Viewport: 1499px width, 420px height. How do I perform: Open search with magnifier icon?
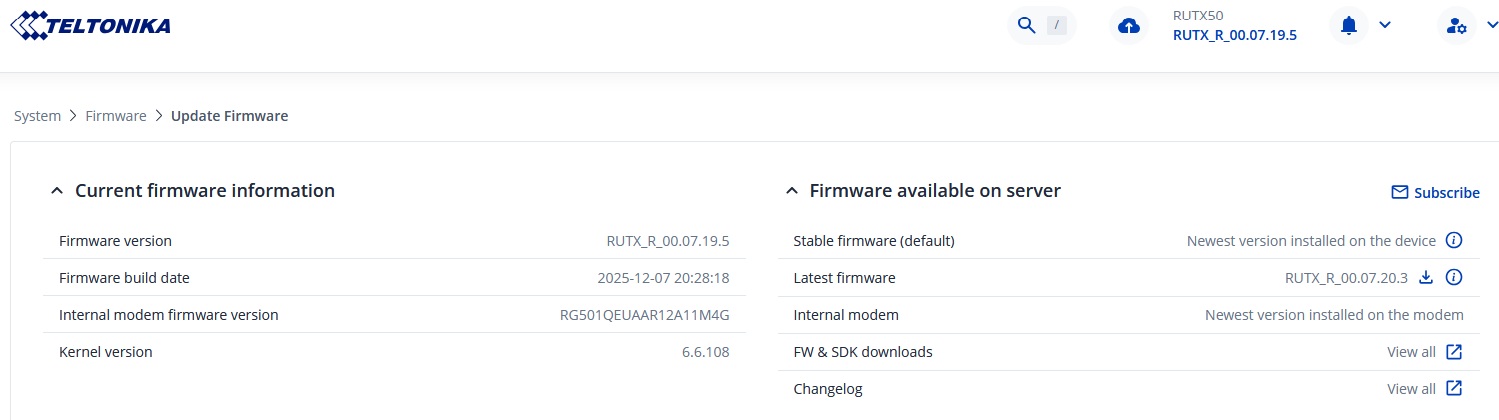tap(1026, 26)
